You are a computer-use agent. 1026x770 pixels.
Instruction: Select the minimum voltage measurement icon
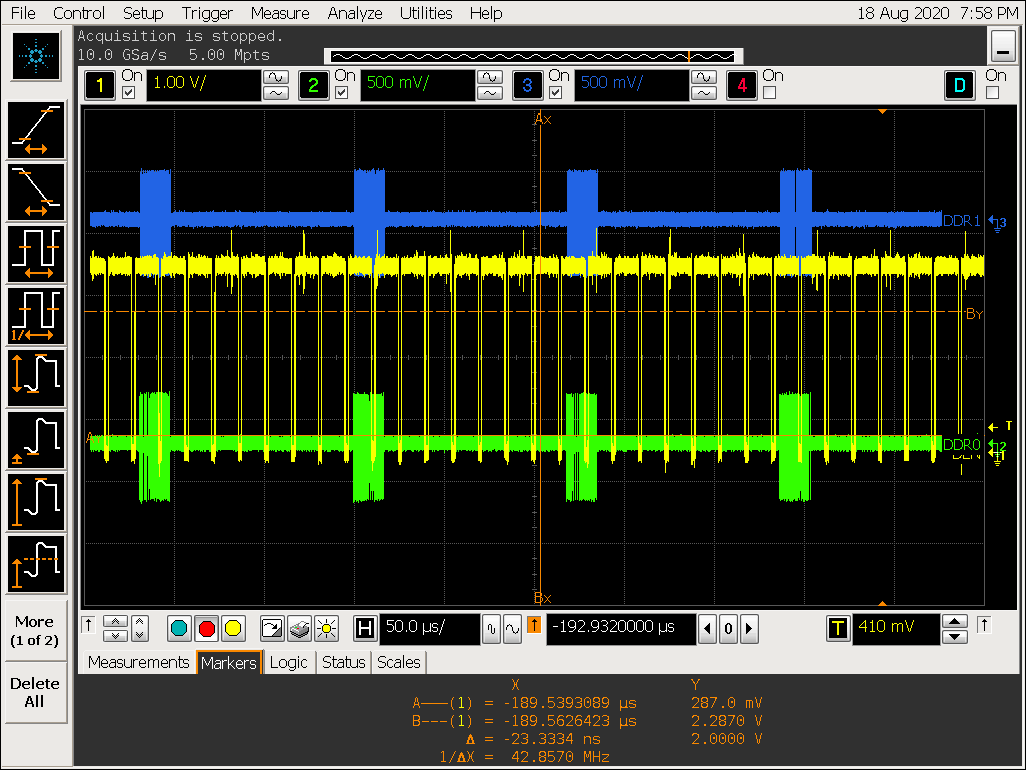coord(36,440)
